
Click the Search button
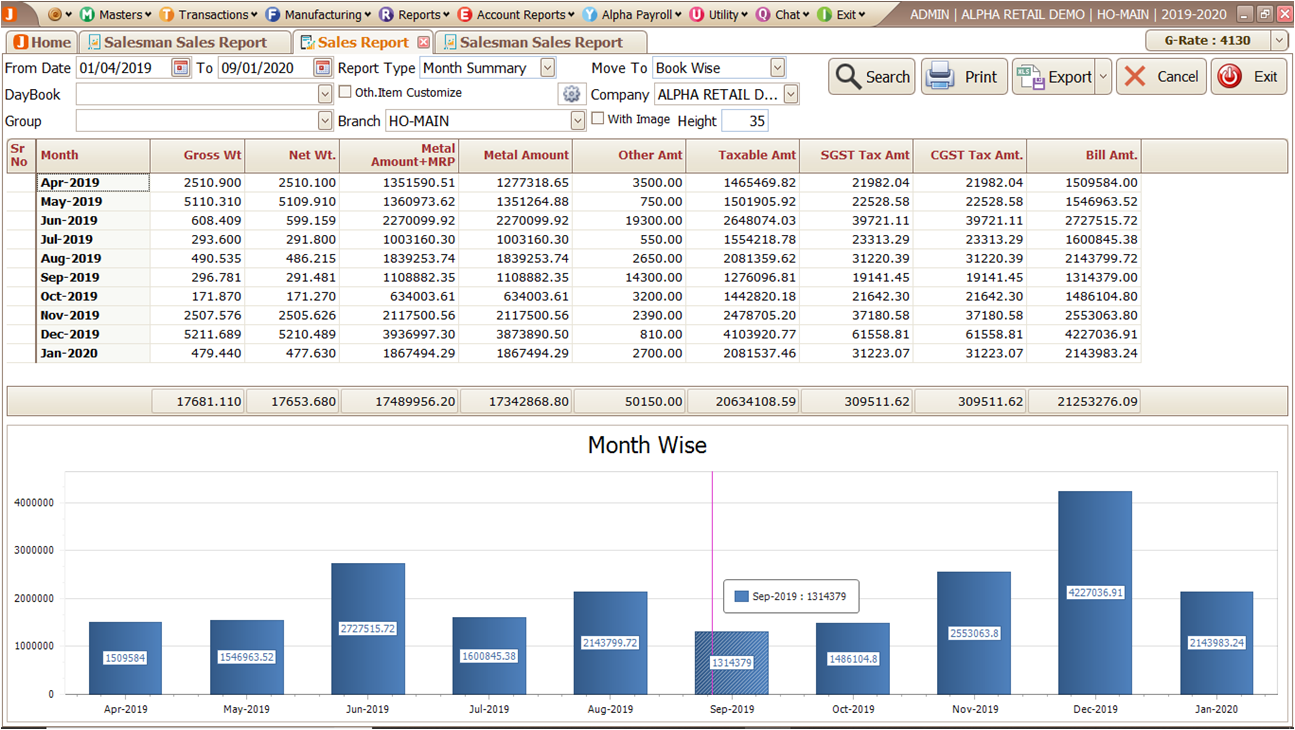(871, 77)
